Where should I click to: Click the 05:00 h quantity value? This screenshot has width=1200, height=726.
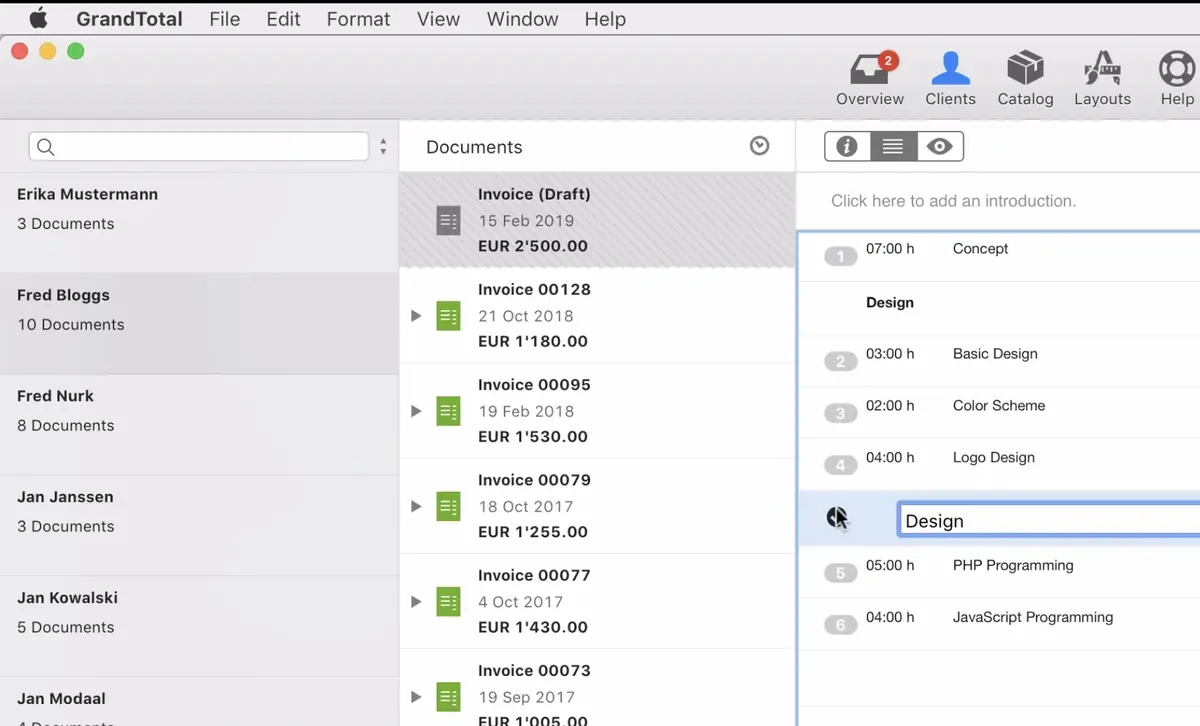[890, 565]
